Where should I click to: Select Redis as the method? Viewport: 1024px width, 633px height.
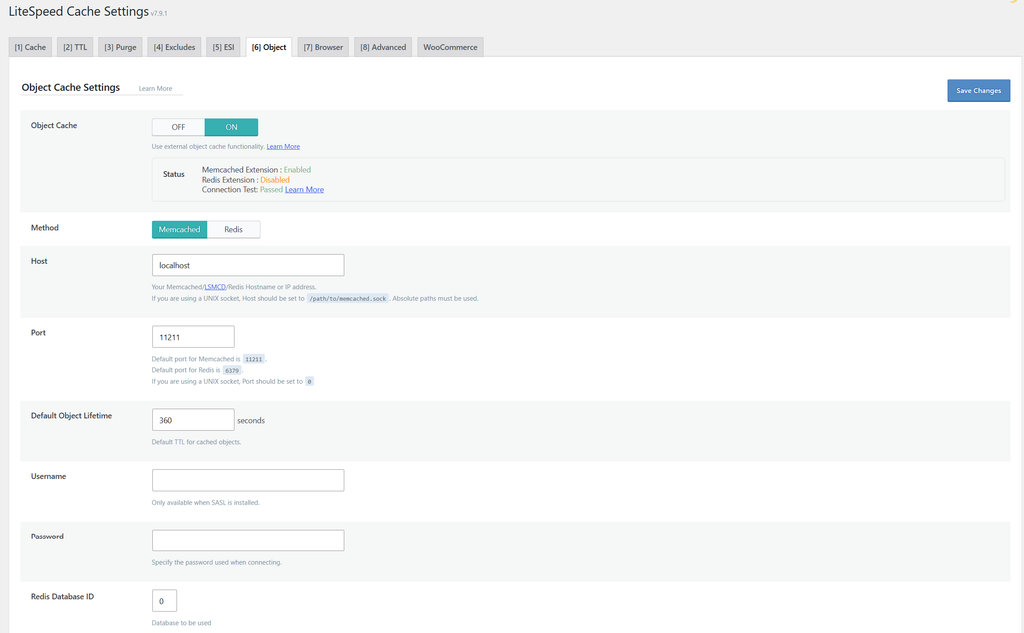click(233, 229)
